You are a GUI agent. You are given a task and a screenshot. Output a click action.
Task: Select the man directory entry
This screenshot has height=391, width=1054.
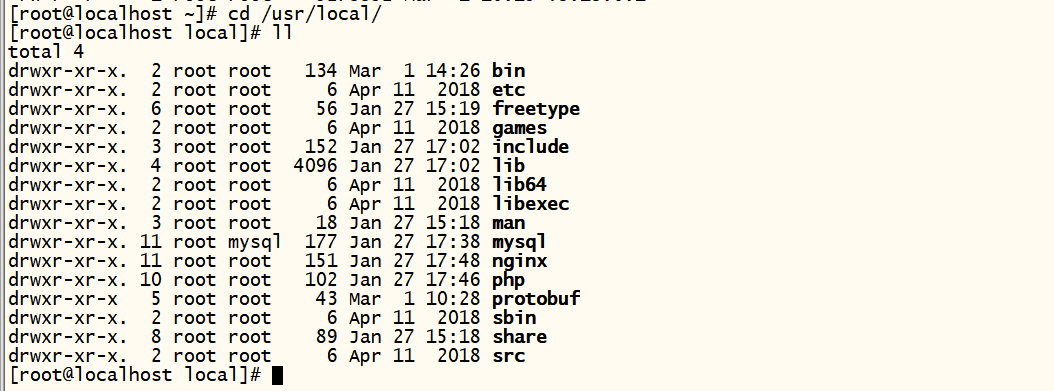(x=508, y=223)
